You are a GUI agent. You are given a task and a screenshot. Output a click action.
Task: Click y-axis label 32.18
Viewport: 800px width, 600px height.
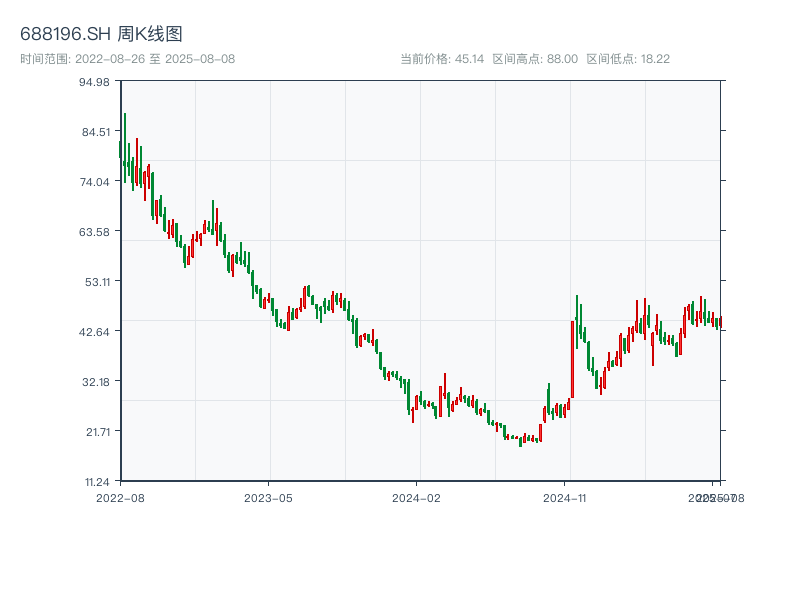click(x=96, y=382)
